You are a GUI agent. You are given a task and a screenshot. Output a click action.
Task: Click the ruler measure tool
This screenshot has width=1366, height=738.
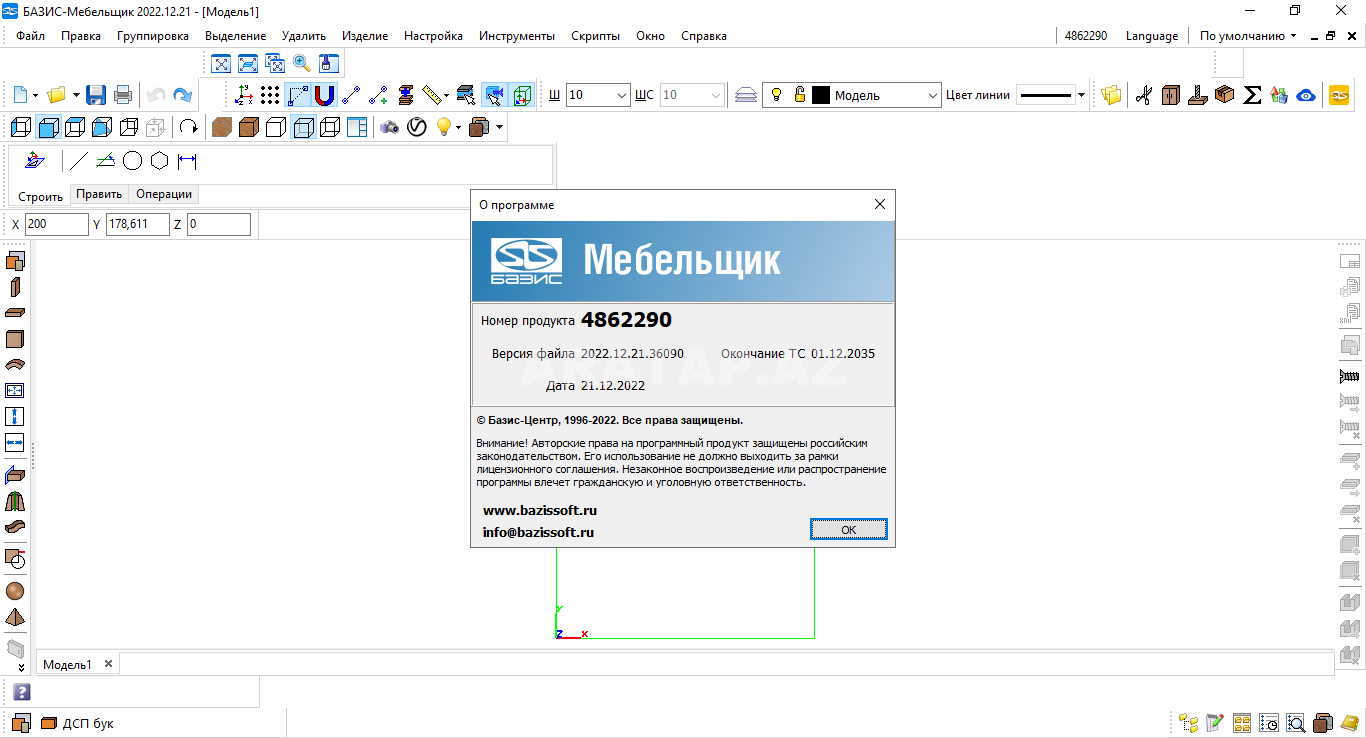tap(432, 96)
